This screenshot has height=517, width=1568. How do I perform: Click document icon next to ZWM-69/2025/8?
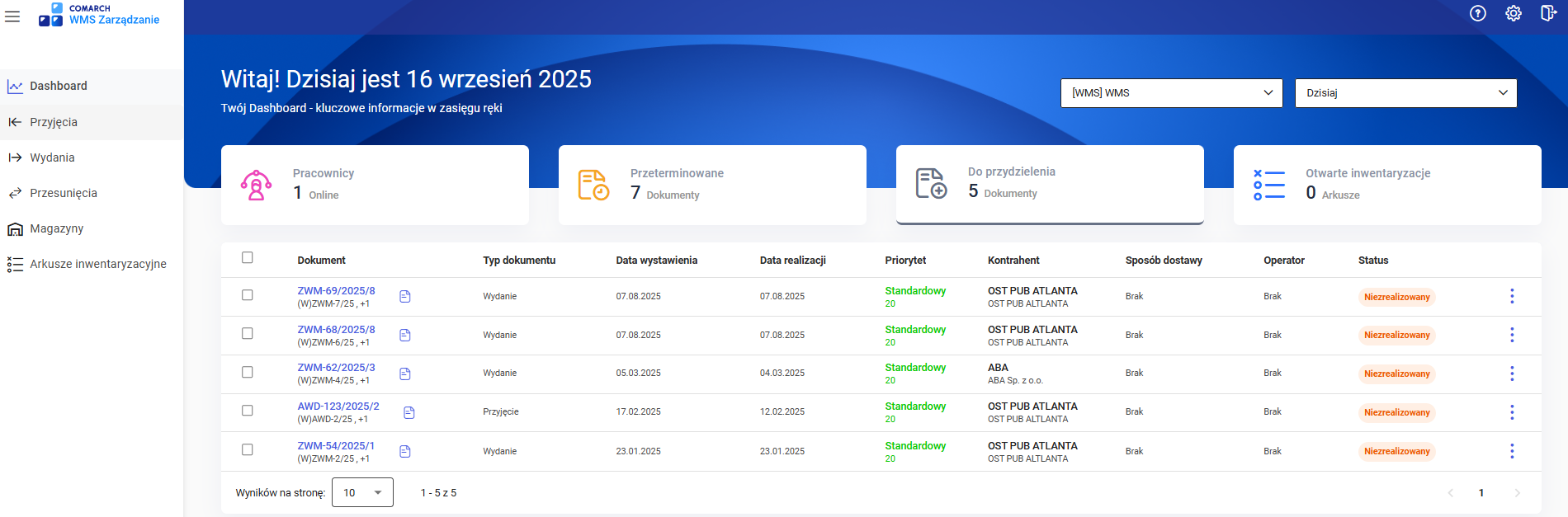[405, 297]
